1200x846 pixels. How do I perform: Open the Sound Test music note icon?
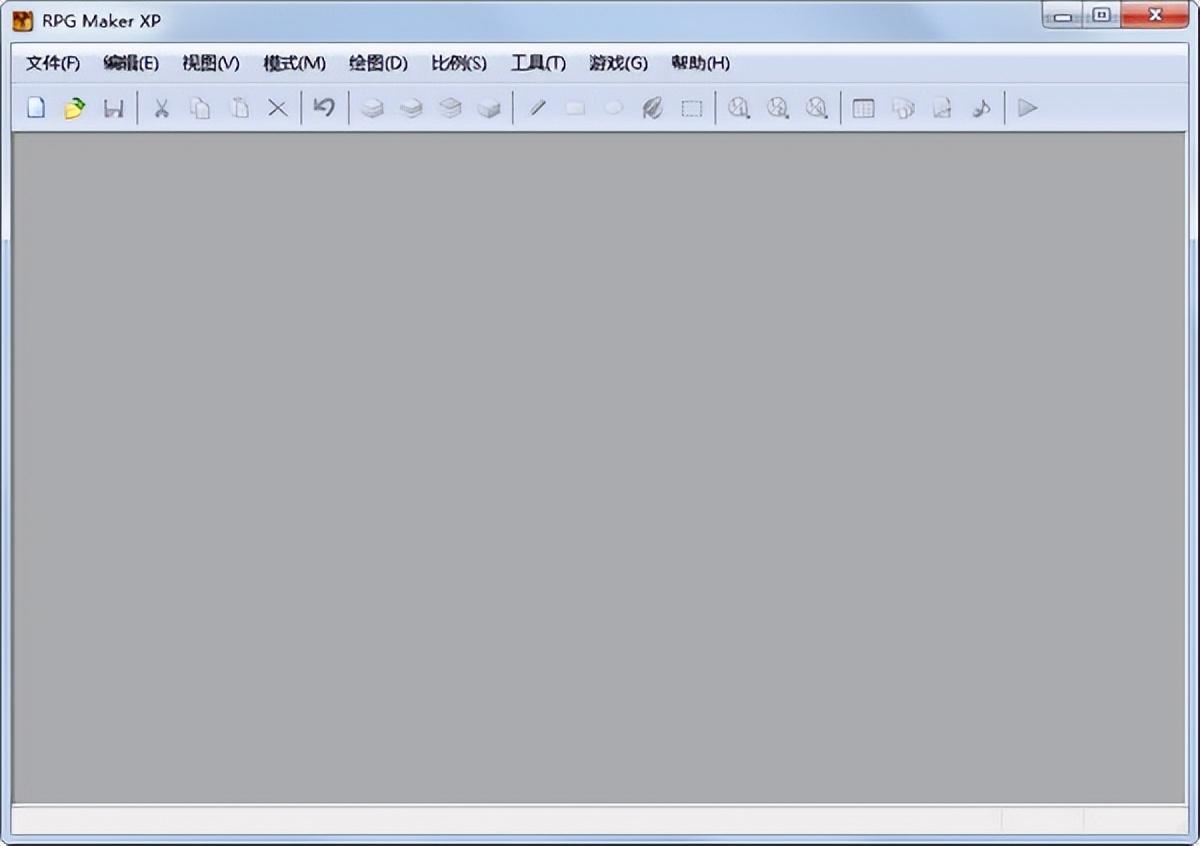981,108
